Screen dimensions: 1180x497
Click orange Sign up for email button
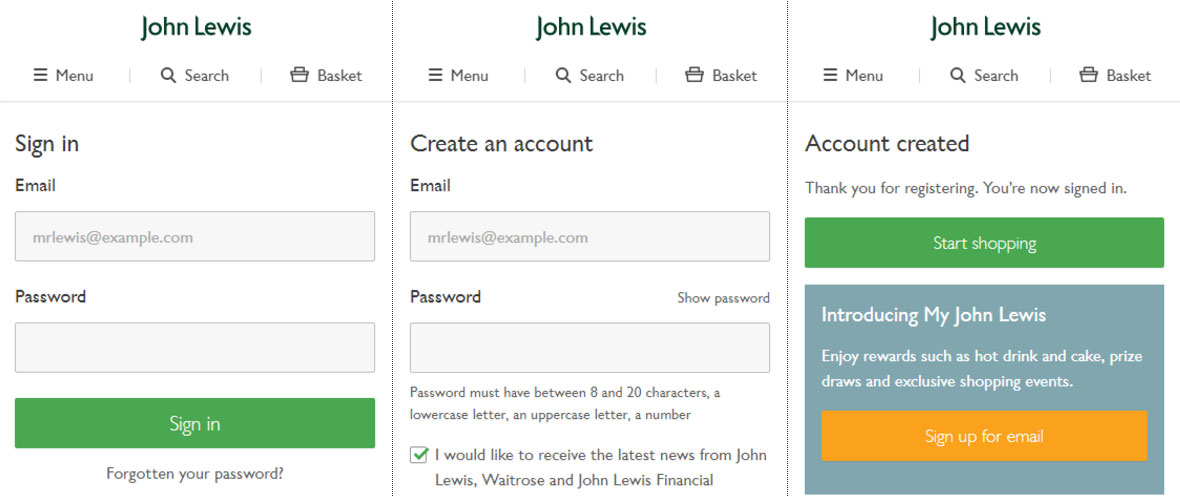point(984,436)
